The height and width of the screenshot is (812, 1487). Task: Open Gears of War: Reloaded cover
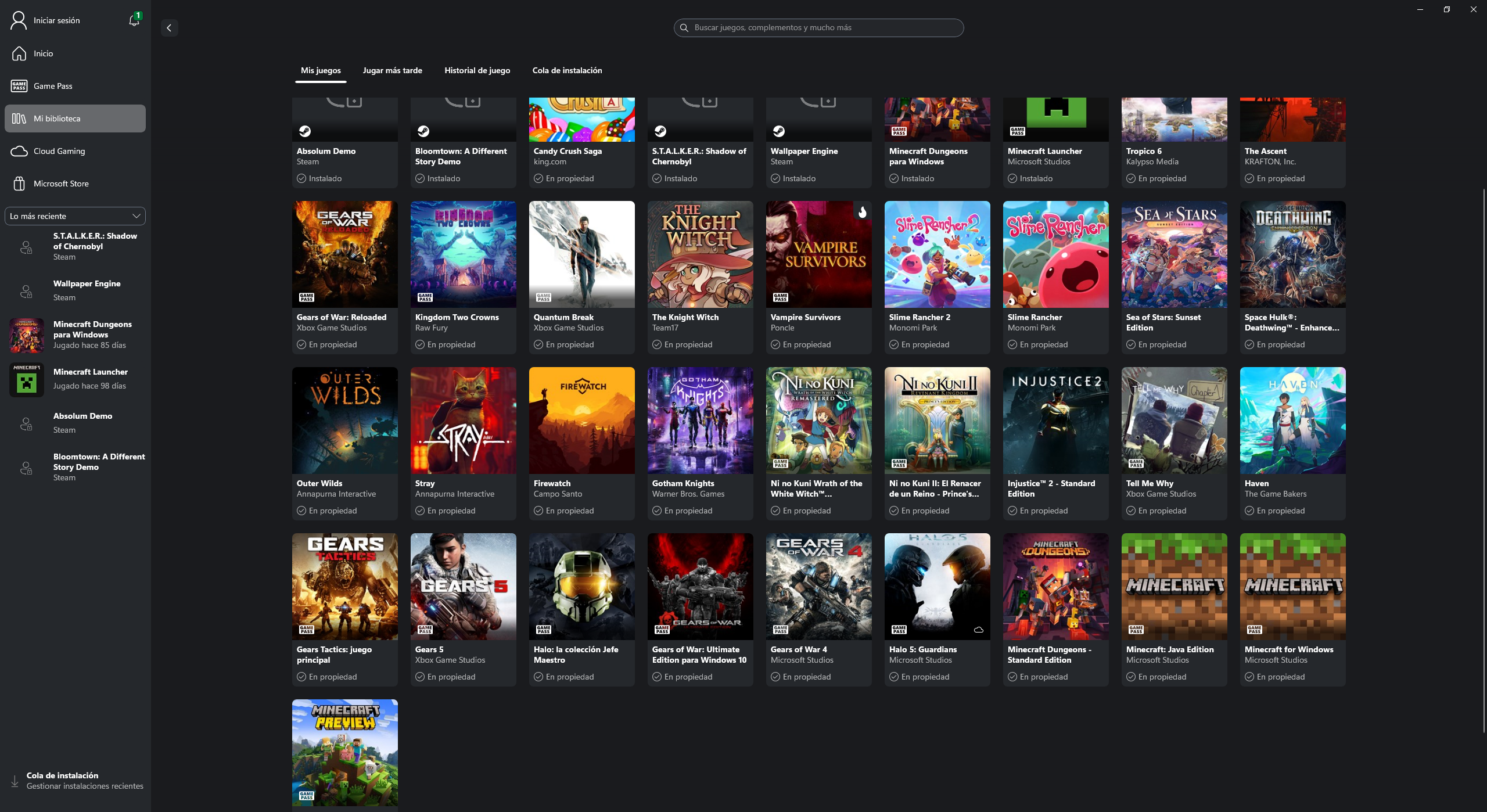point(345,254)
